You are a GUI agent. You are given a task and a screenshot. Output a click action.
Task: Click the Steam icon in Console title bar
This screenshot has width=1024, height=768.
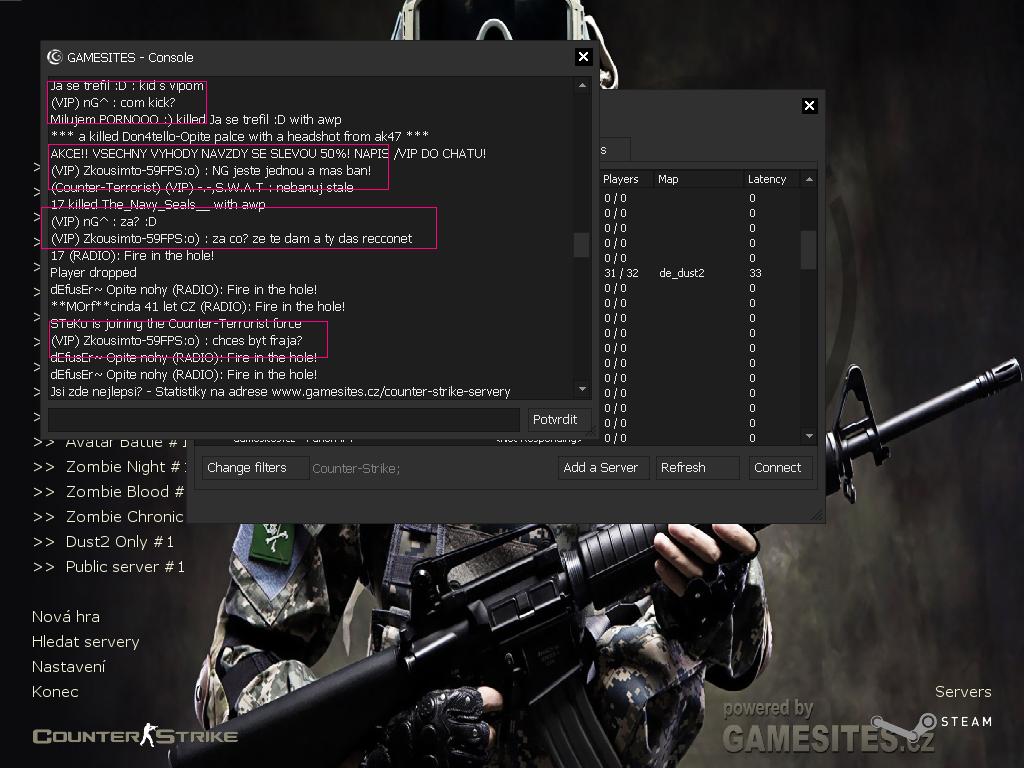click(x=55, y=57)
